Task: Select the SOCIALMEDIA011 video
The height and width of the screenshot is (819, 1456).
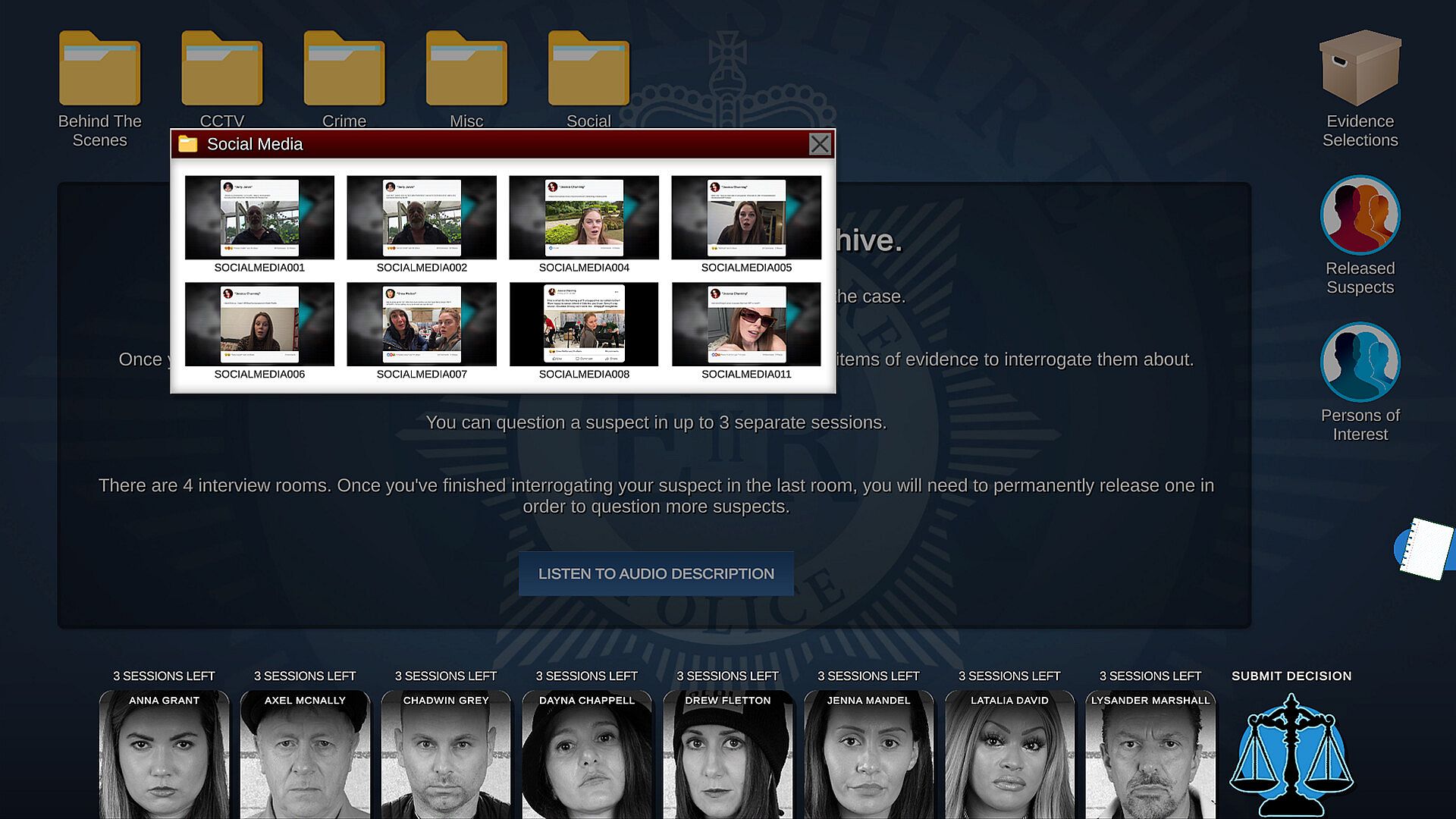Action: pyautogui.click(x=746, y=325)
